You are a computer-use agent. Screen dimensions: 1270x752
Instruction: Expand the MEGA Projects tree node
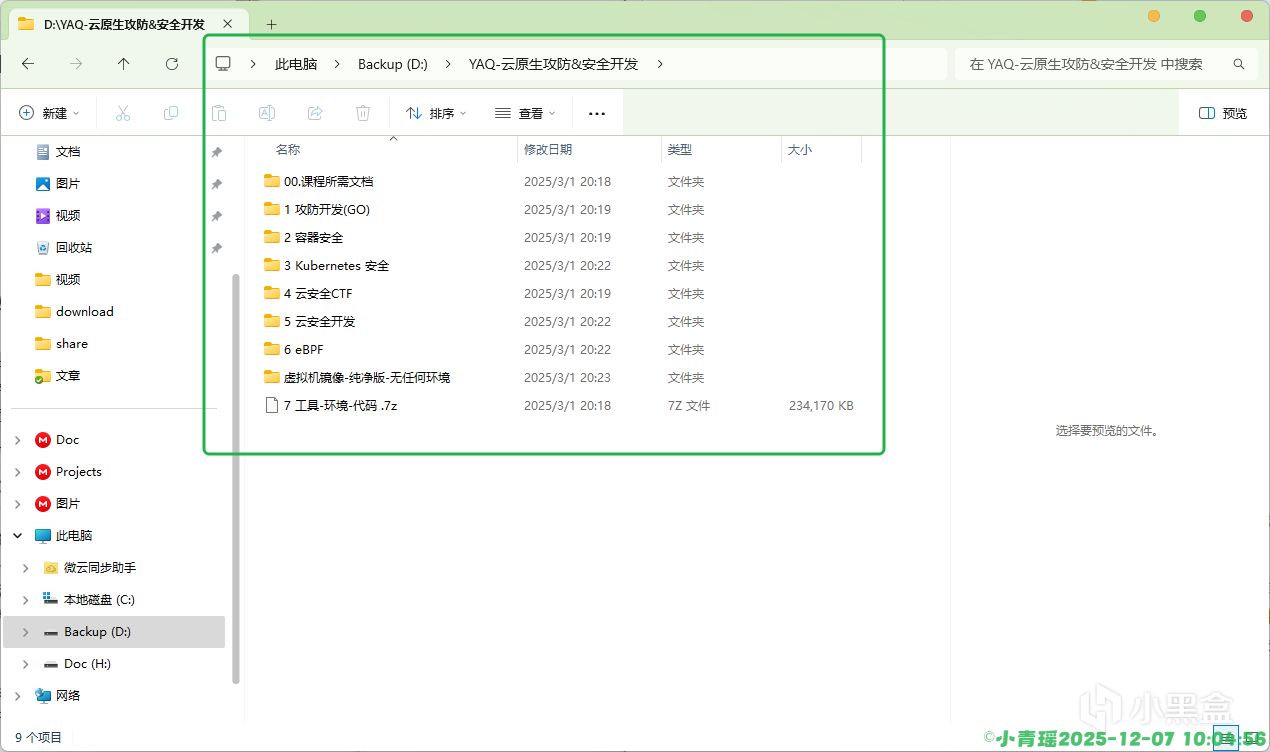(x=18, y=472)
